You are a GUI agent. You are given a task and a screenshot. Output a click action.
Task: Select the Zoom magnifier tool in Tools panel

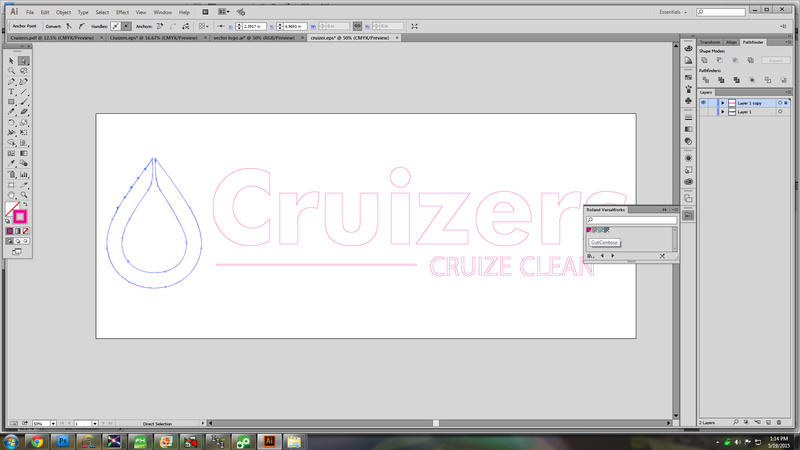23,195
